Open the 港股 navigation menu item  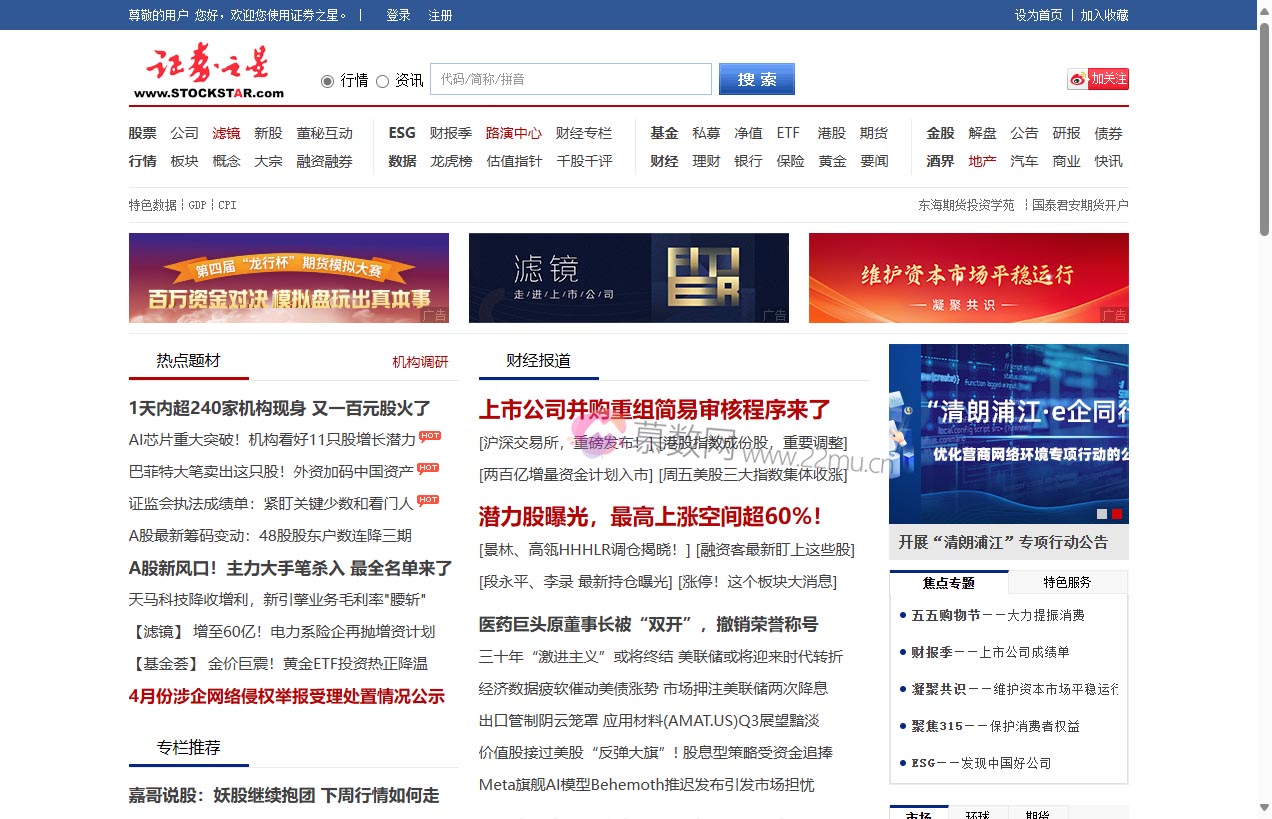coord(832,132)
